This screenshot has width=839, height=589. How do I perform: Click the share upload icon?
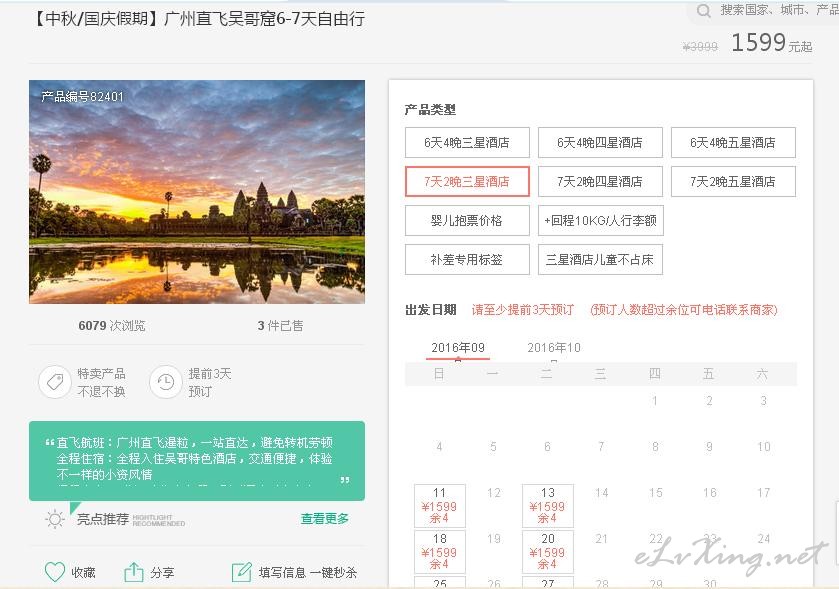pos(134,572)
